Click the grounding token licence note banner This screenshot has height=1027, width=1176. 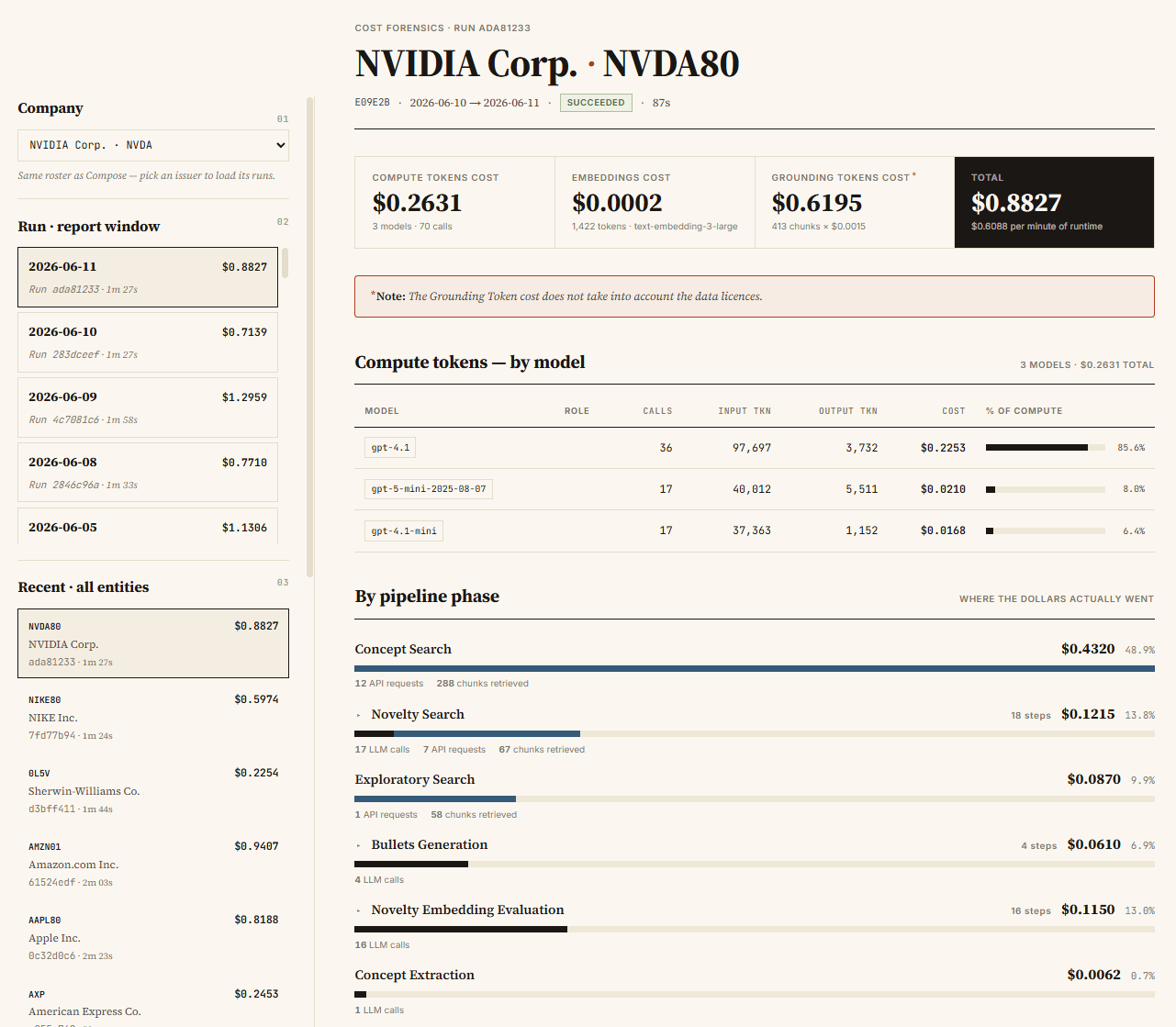755,296
